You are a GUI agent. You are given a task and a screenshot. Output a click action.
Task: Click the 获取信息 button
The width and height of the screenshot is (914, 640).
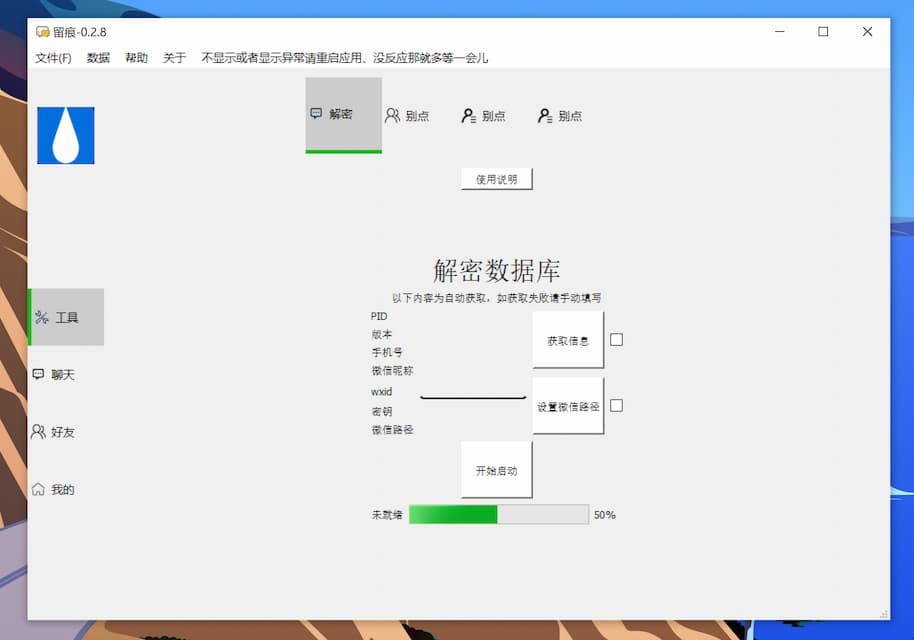click(x=568, y=340)
